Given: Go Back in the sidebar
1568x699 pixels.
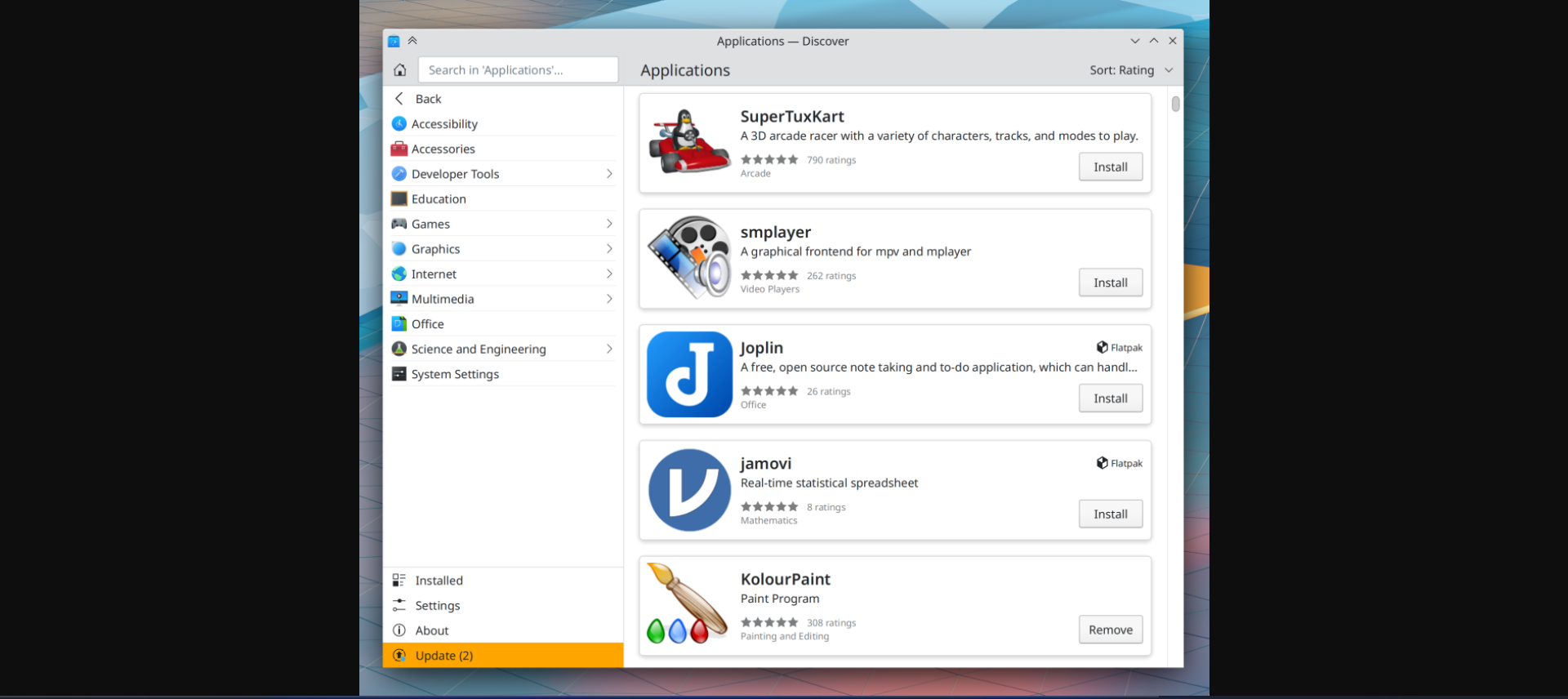Looking at the screenshot, I should (502, 99).
